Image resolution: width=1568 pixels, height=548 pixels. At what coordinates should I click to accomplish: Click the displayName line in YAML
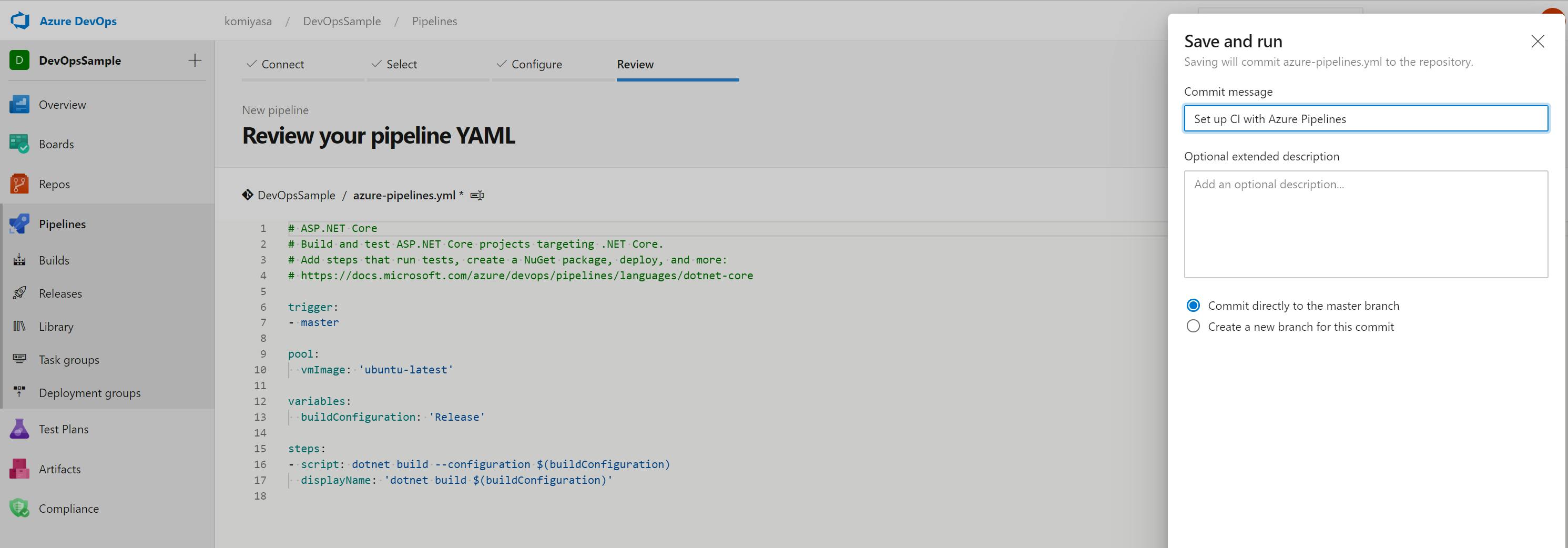(x=456, y=480)
